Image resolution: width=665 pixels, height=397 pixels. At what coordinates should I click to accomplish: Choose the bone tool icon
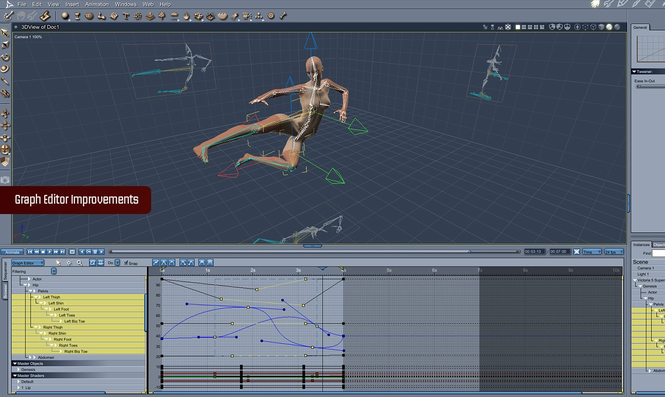[283, 16]
